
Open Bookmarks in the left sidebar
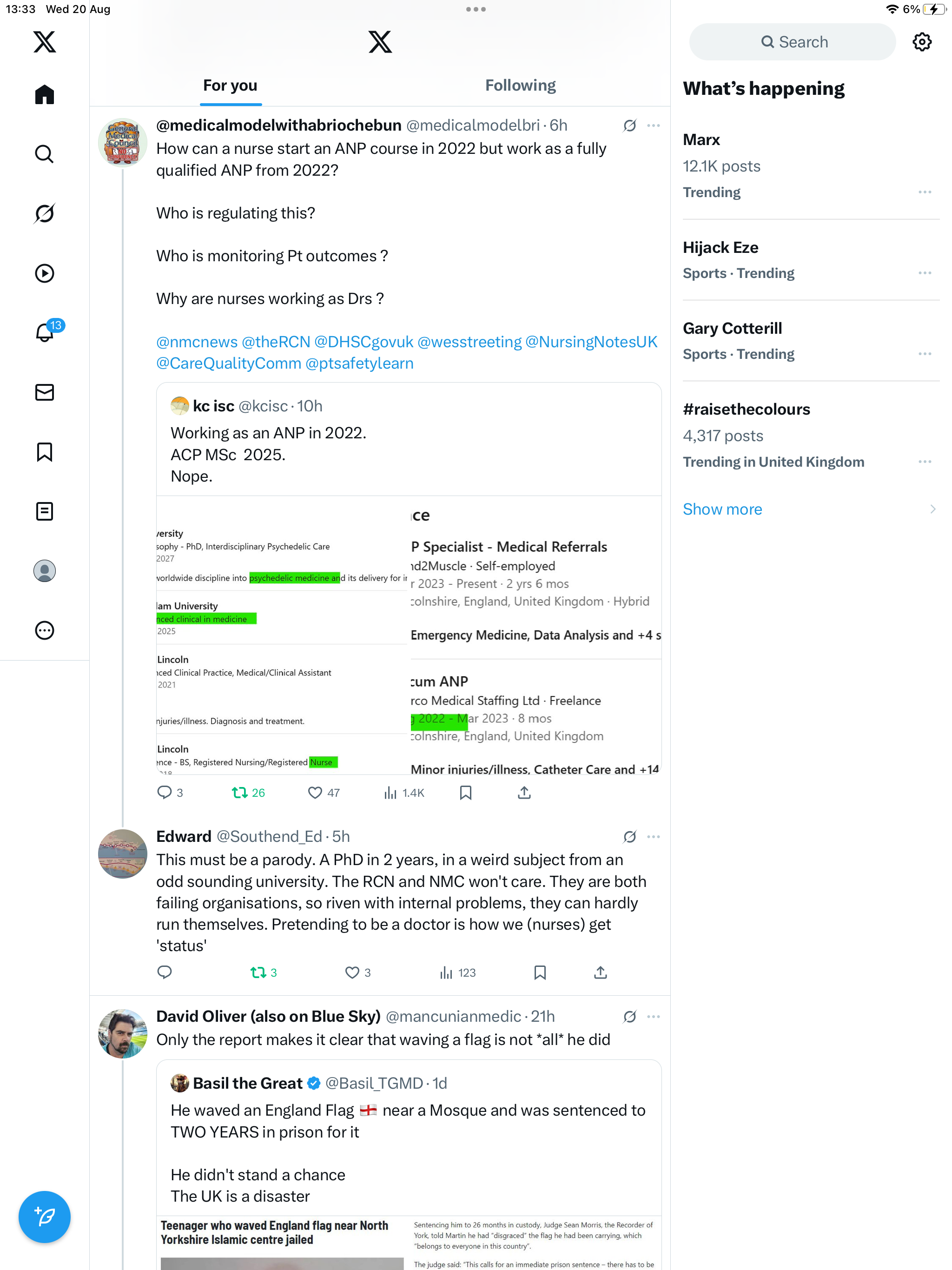click(44, 452)
